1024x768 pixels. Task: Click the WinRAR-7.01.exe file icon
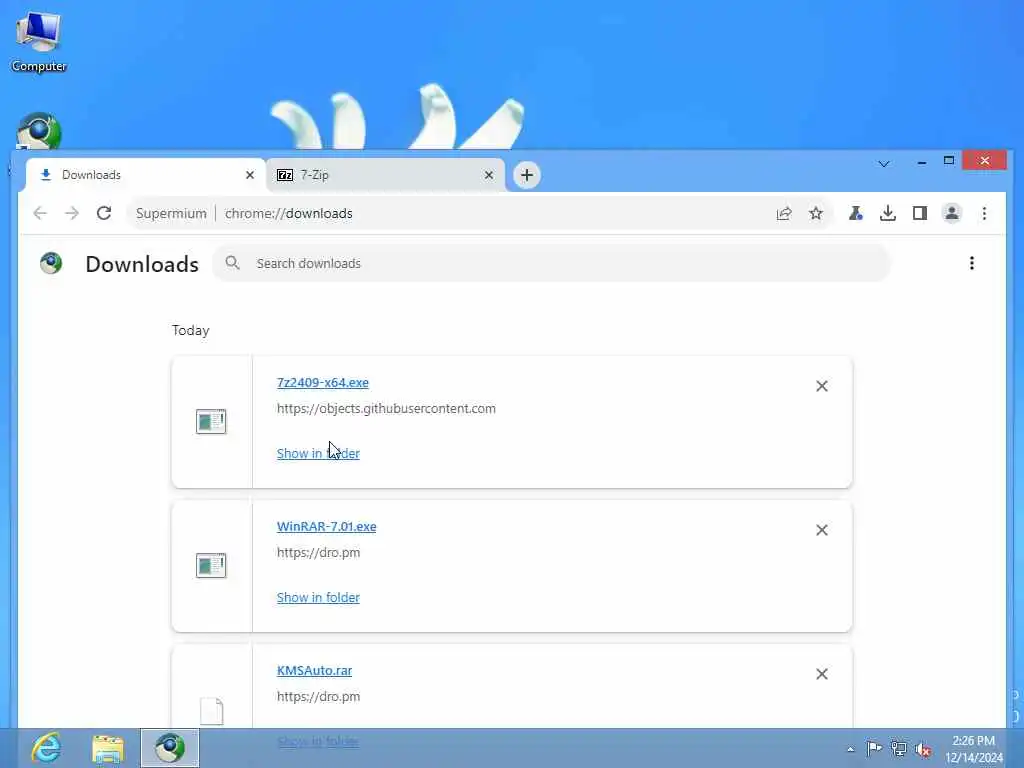(x=211, y=565)
